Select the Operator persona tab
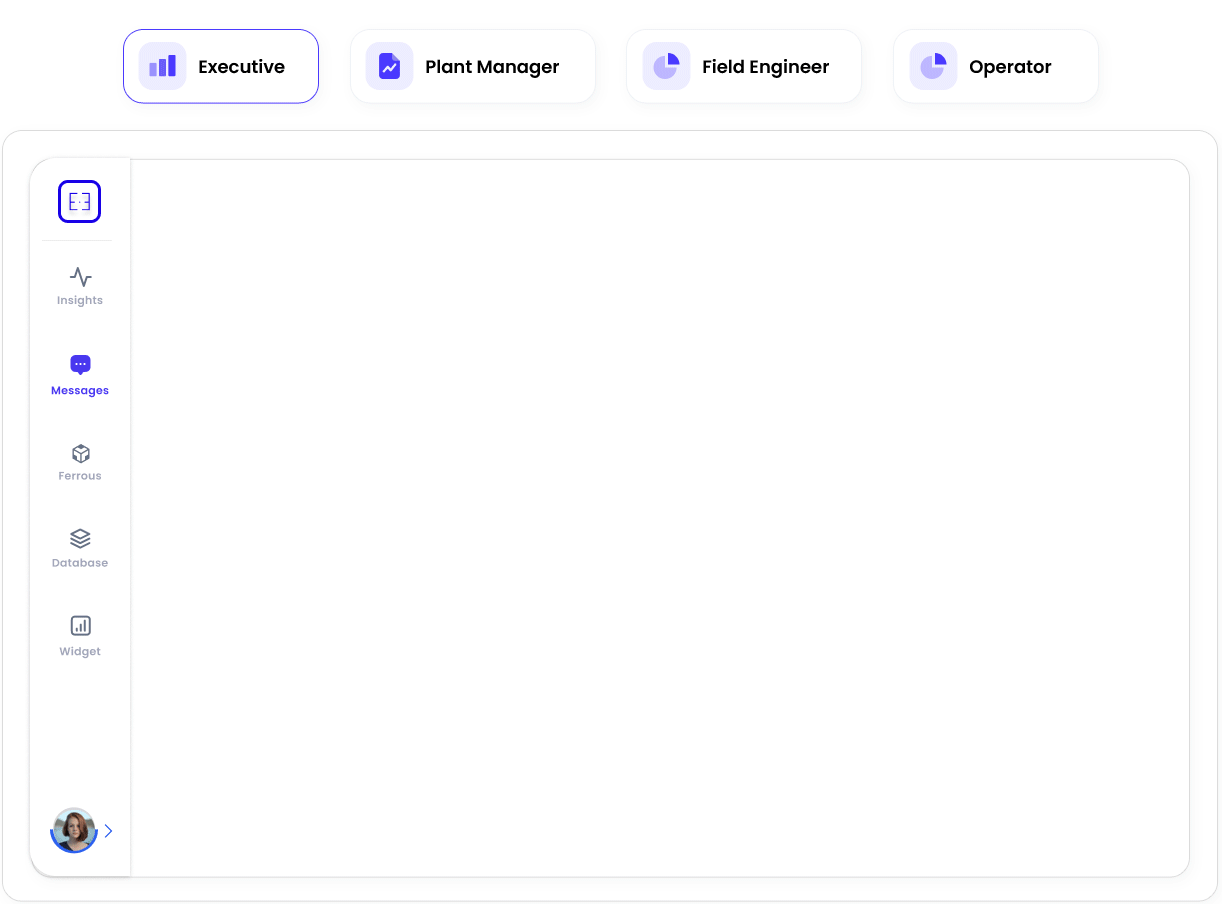1222x904 pixels. point(995,66)
